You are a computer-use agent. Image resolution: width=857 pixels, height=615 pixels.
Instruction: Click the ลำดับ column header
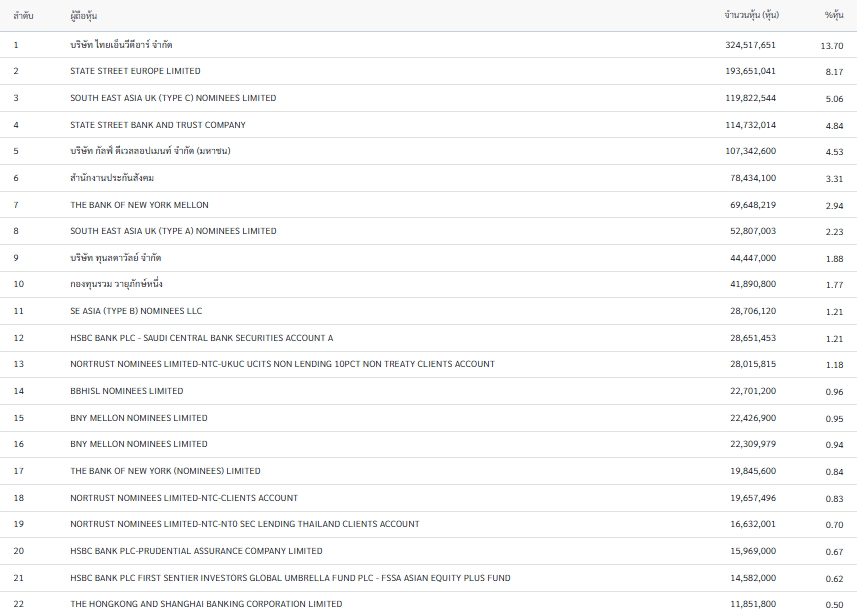click(22, 16)
